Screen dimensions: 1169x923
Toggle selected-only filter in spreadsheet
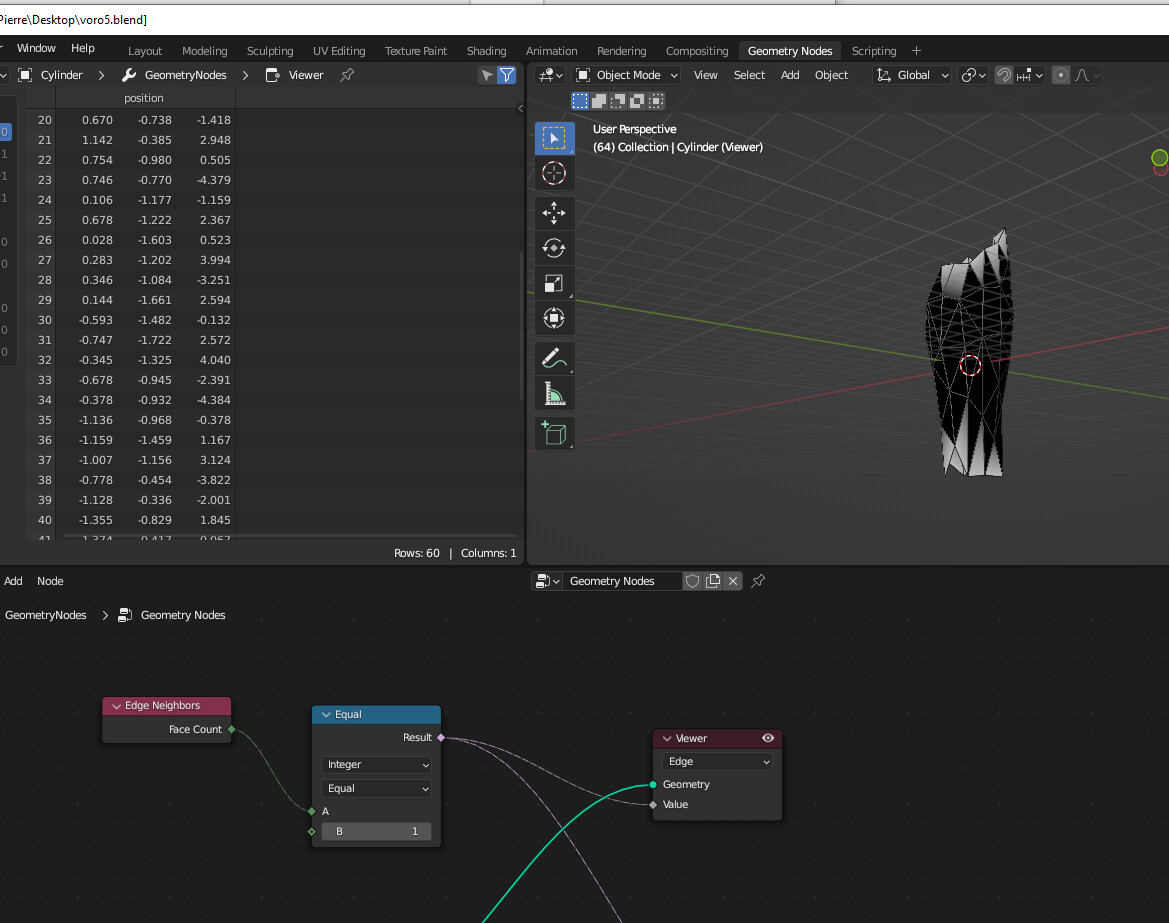[487, 75]
